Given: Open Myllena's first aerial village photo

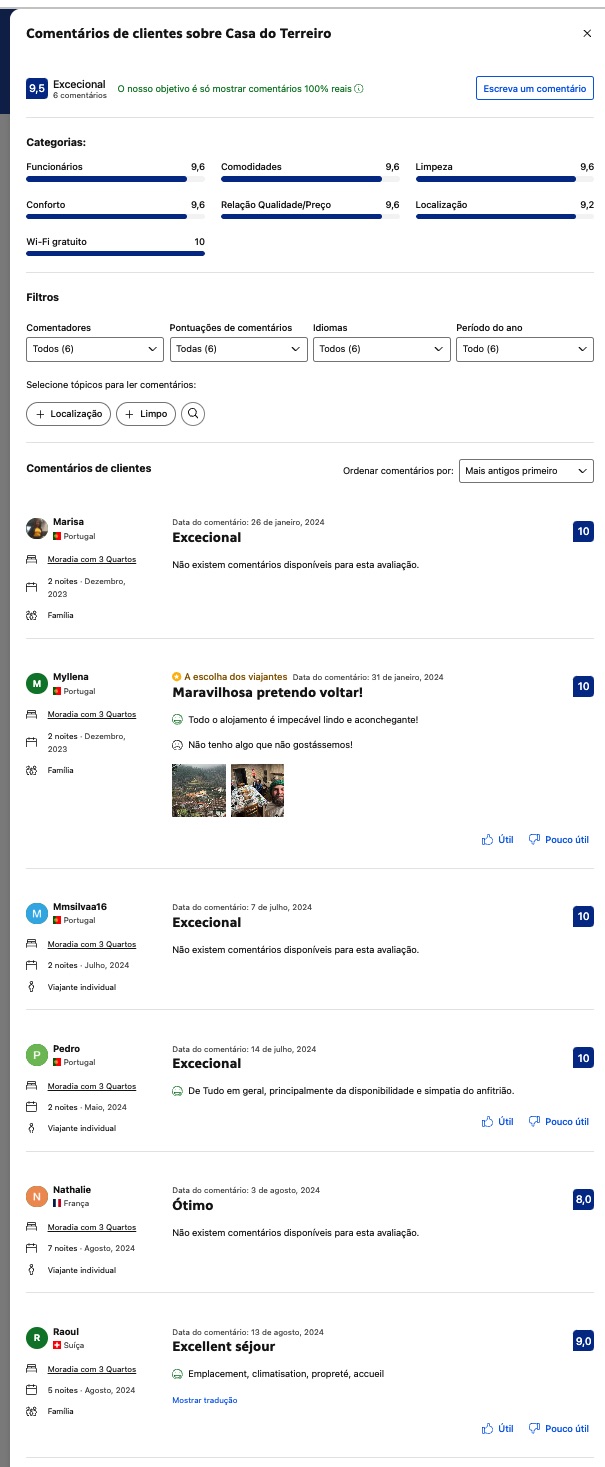Looking at the screenshot, I should pyautogui.click(x=199, y=791).
